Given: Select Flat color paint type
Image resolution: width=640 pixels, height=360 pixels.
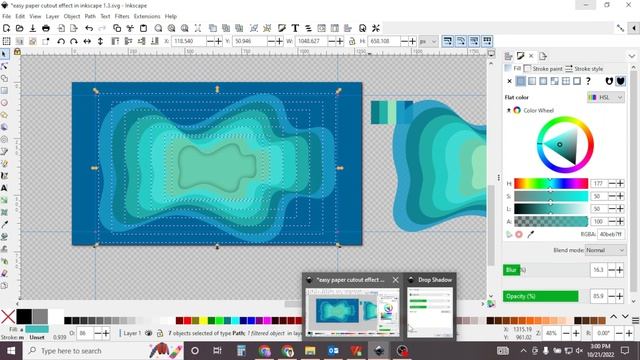Looking at the screenshot, I should click(x=520, y=81).
